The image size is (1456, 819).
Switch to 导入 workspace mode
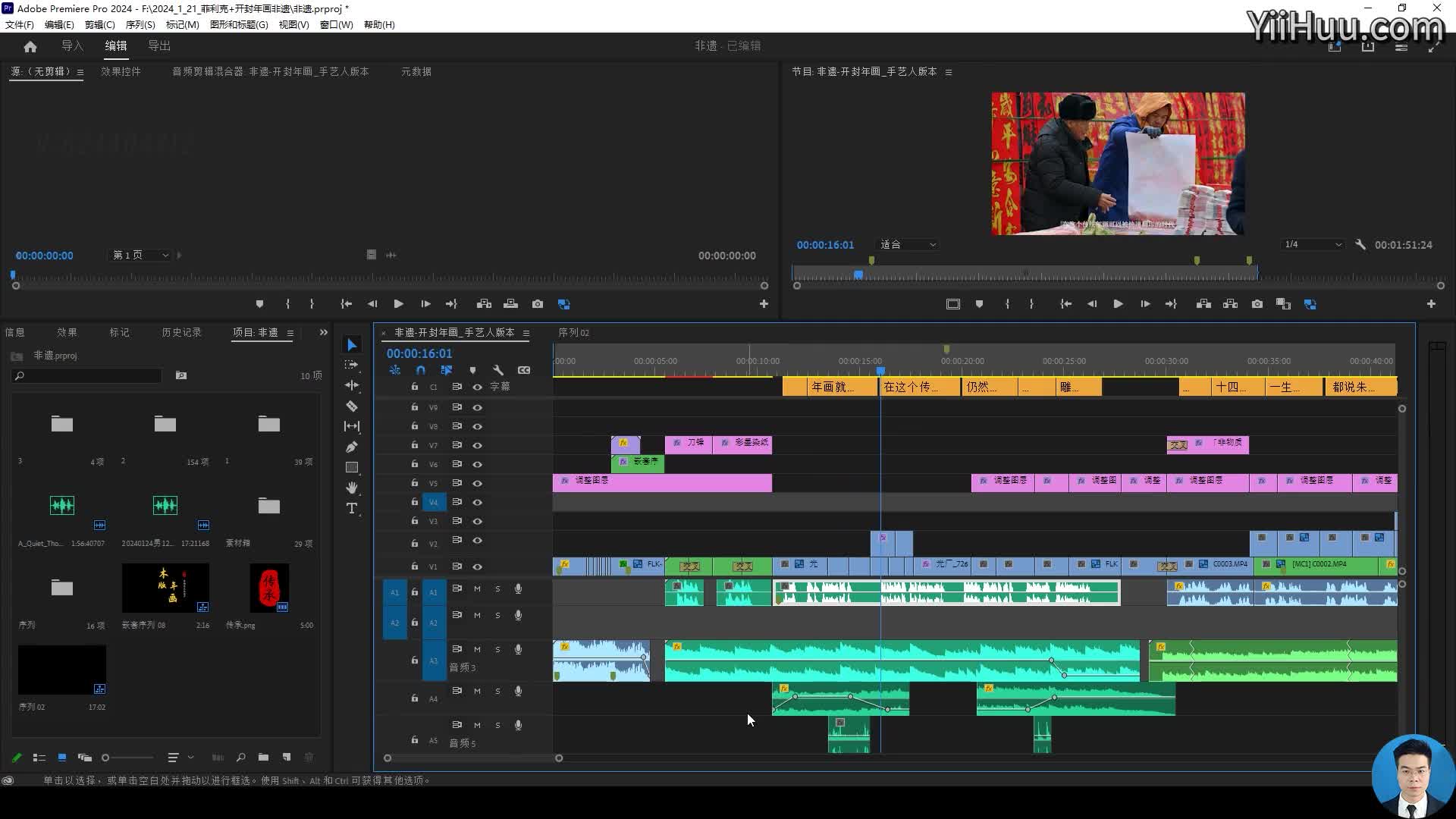72,46
